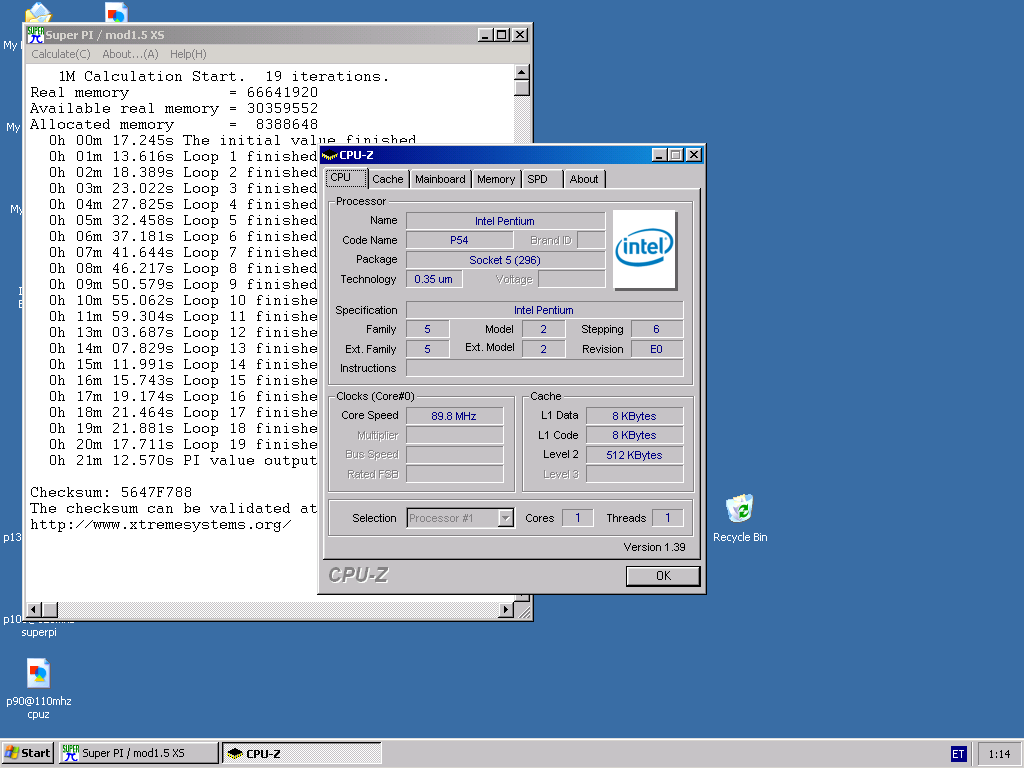Click the system clock showing 1:14

(x=999, y=754)
